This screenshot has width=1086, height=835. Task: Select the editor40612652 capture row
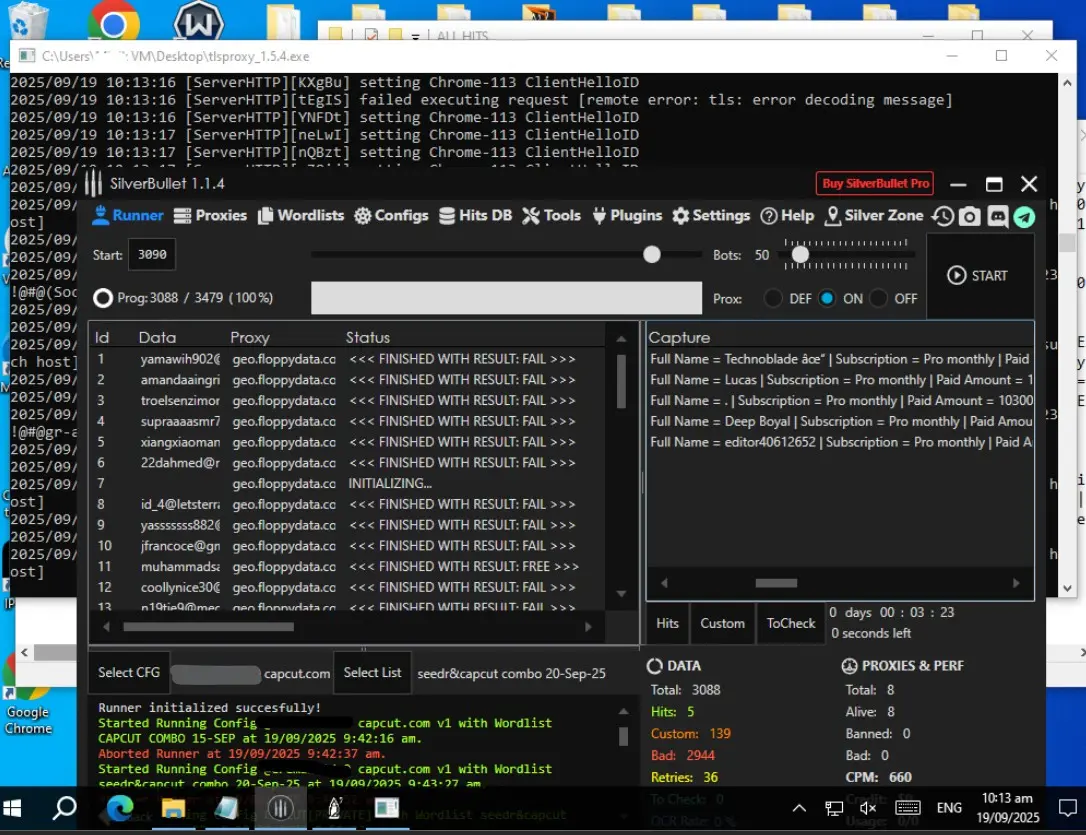coord(839,442)
